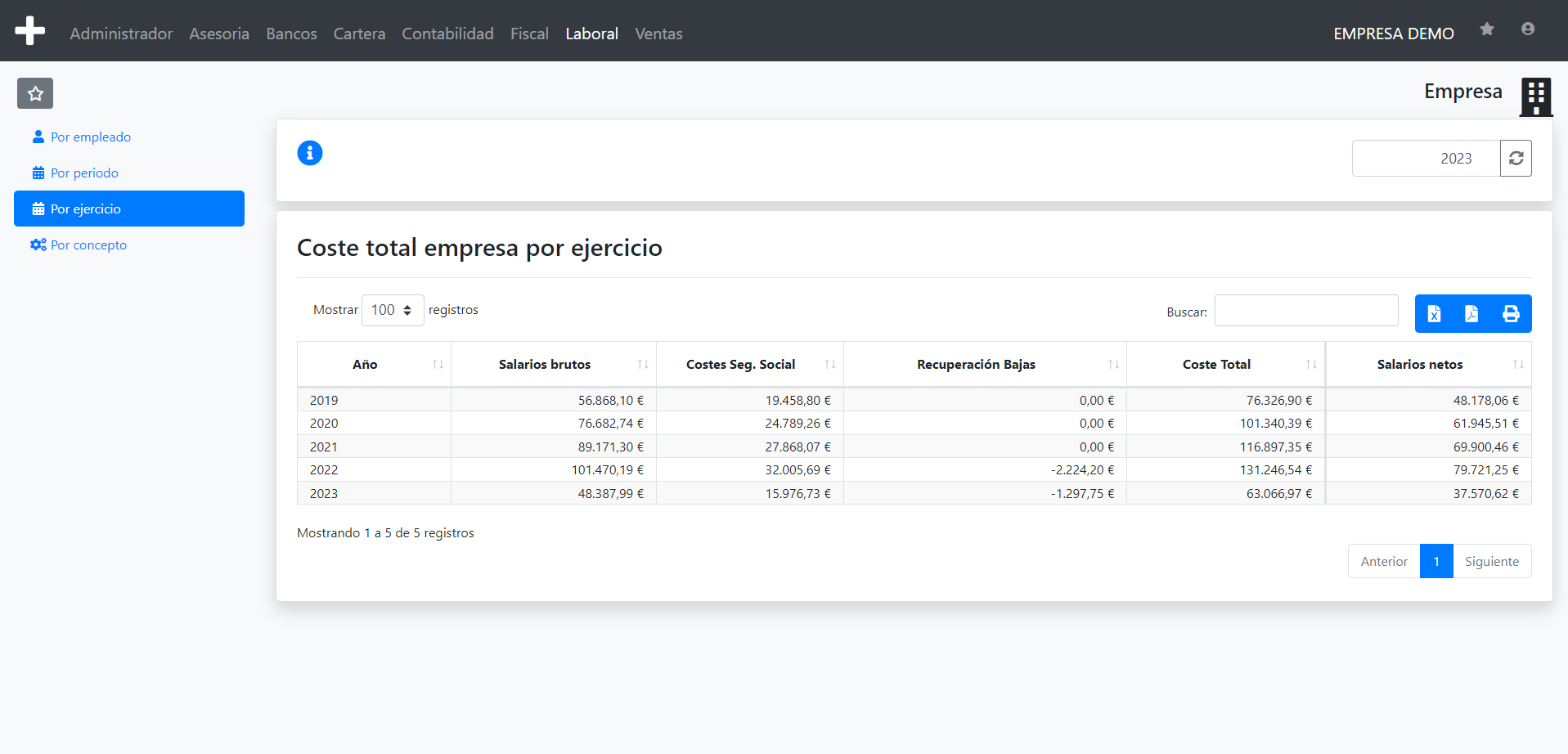Sort by Año column arrows
Image resolution: width=1568 pixels, height=754 pixels.
[438, 365]
